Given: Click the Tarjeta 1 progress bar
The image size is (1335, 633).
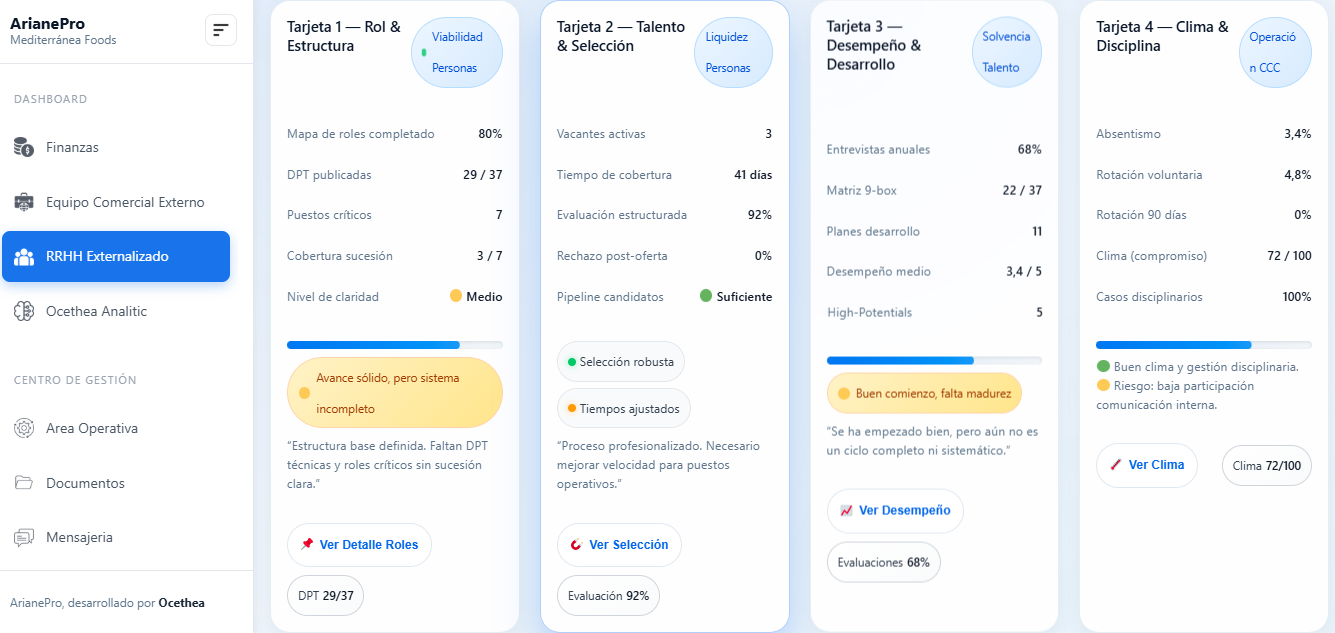Looking at the screenshot, I should pos(394,345).
